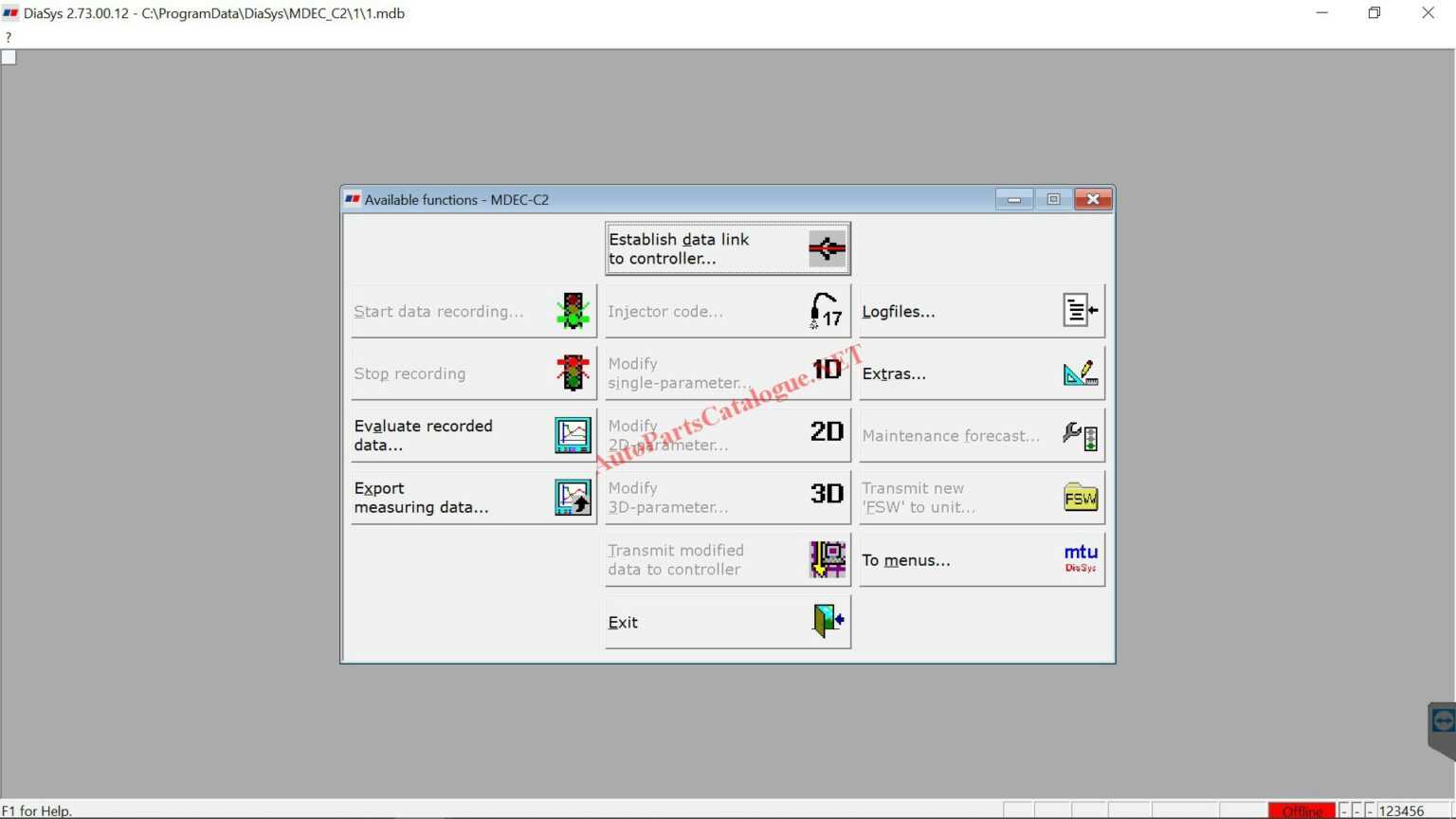Click the green traffic light Start recording icon
The height and width of the screenshot is (819, 1456).
[573, 311]
